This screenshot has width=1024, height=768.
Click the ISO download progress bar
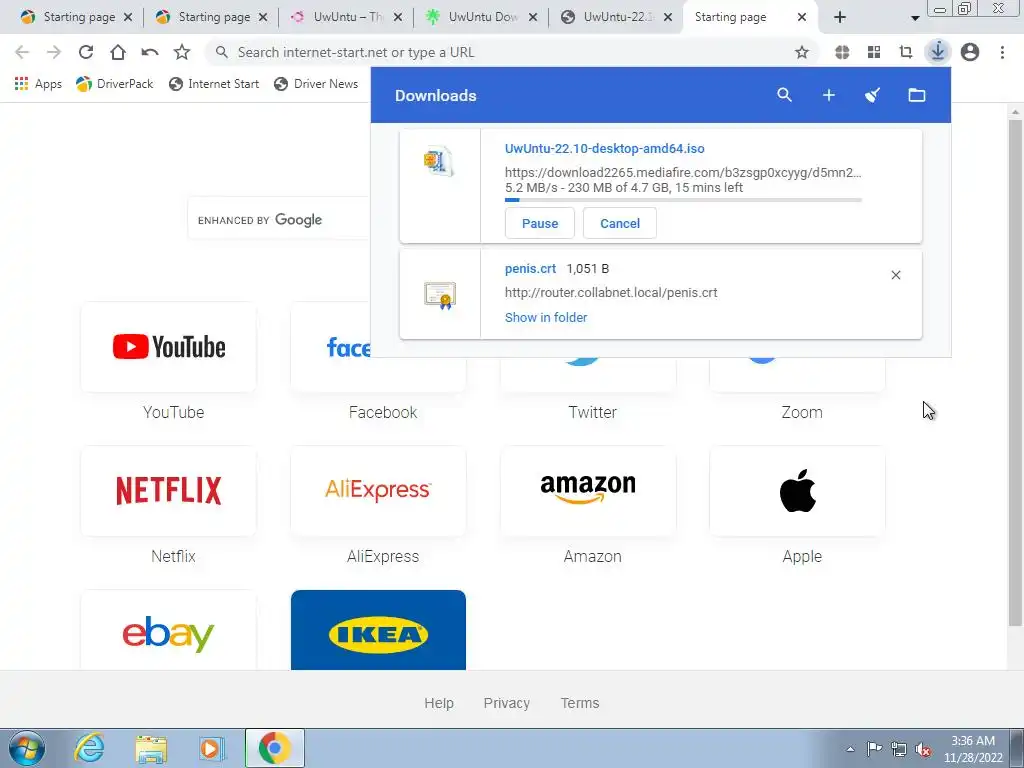coord(683,200)
